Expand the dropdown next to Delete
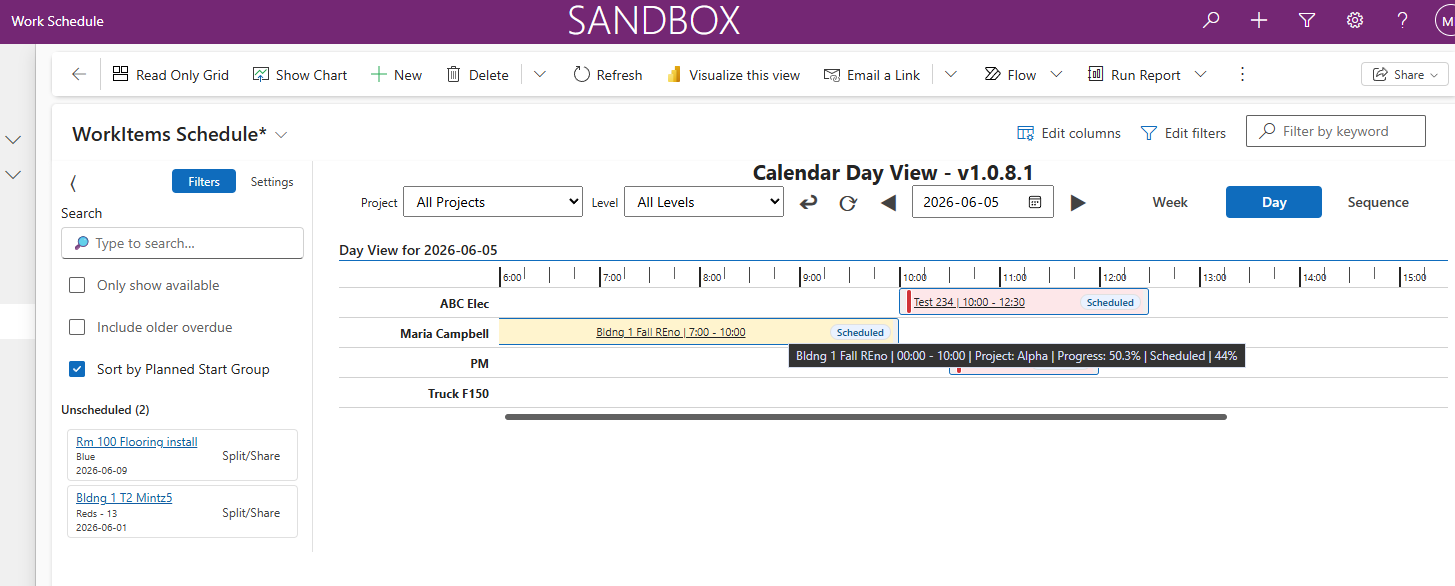1455x586 pixels. [540, 74]
